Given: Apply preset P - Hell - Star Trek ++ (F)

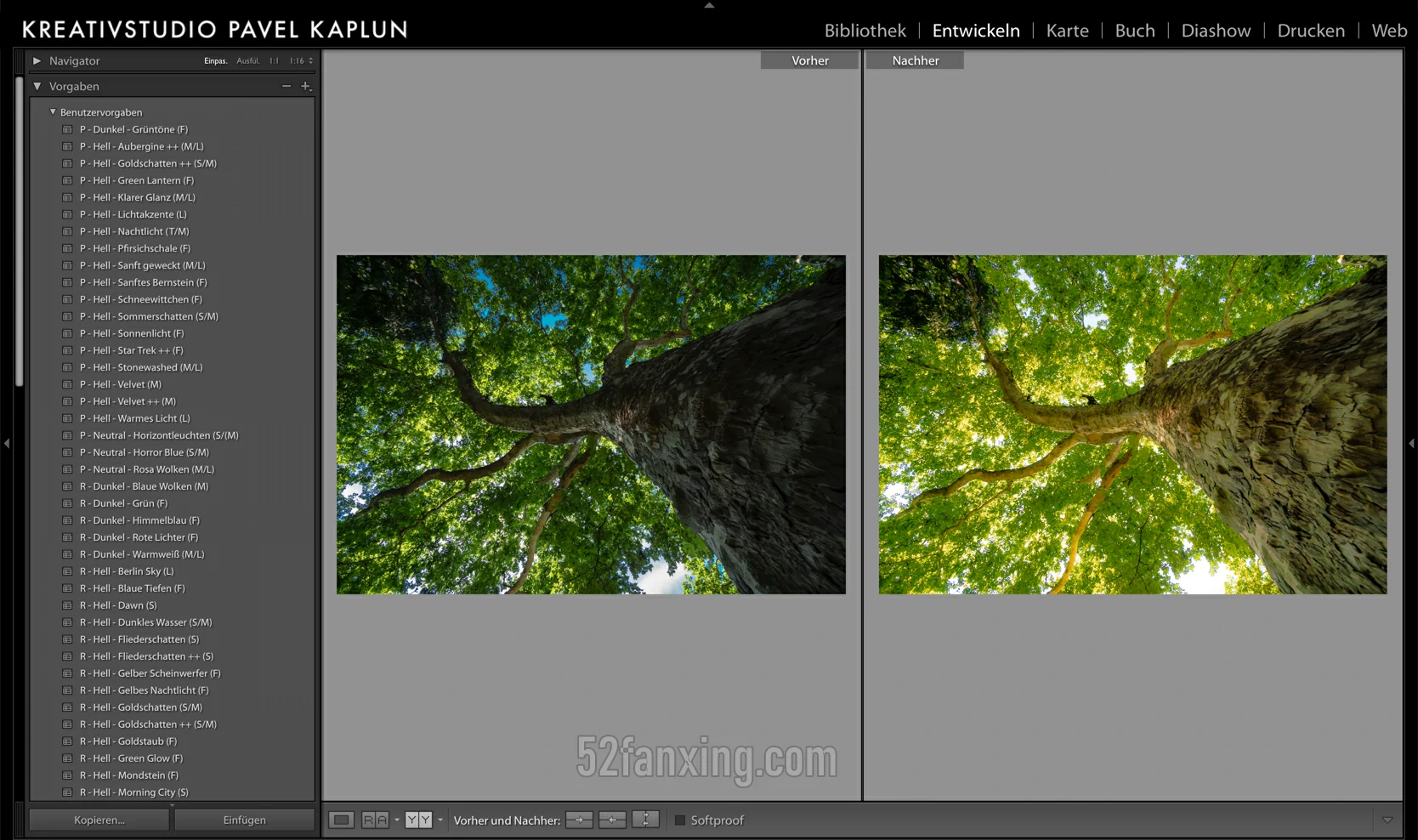Looking at the screenshot, I should pyautogui.click(x=132, y=350).
